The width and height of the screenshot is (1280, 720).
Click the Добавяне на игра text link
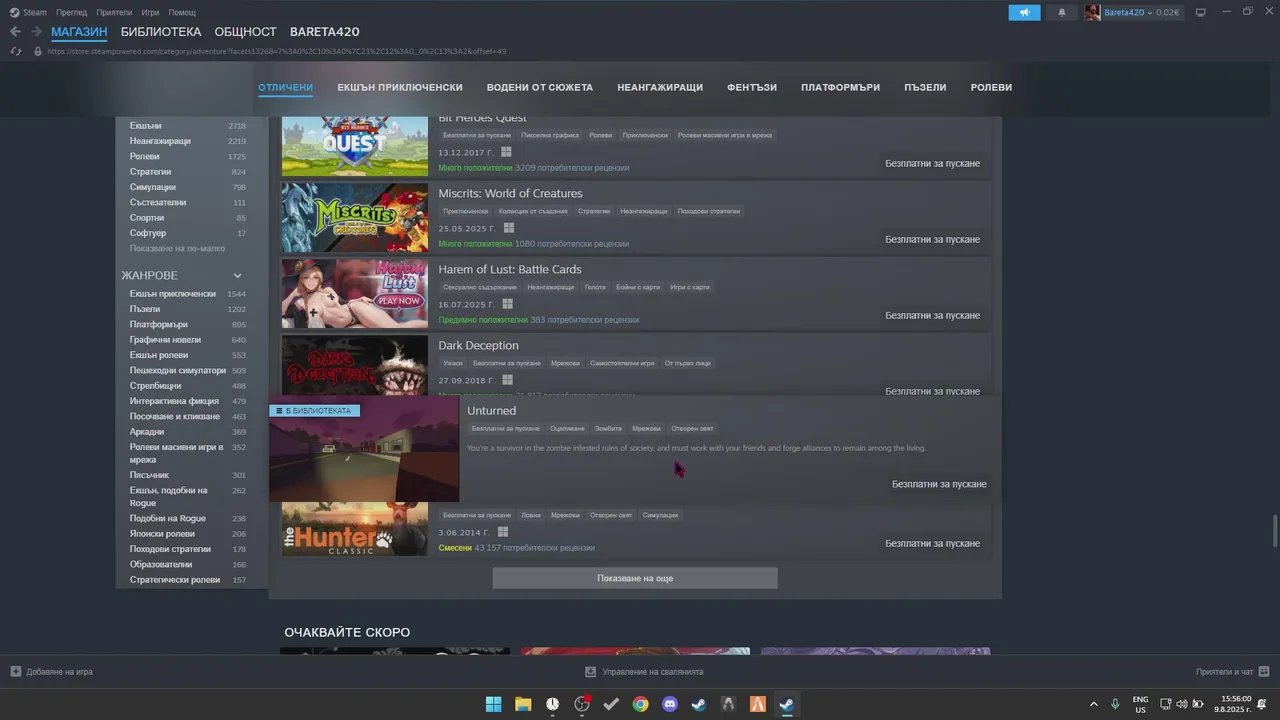[60, 672]
